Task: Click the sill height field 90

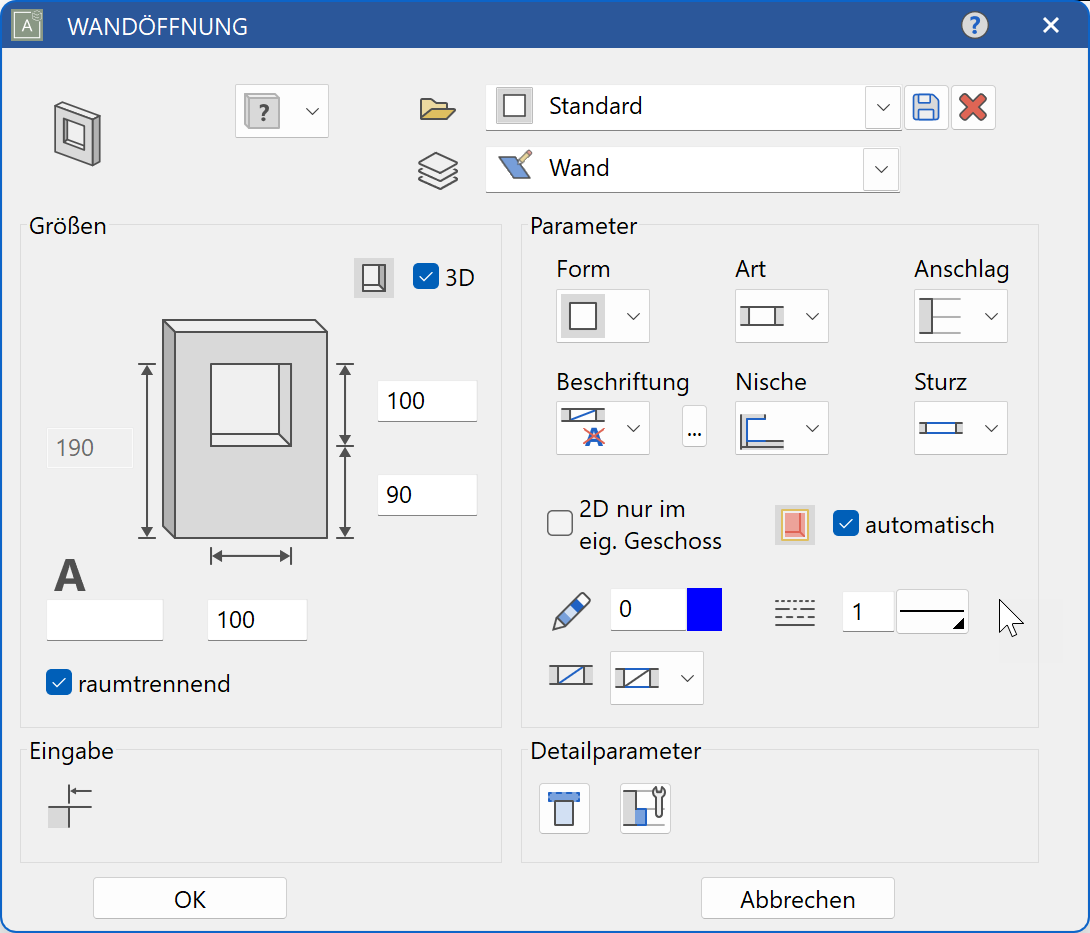Action: pyautogui.click(x=428, y=495)
